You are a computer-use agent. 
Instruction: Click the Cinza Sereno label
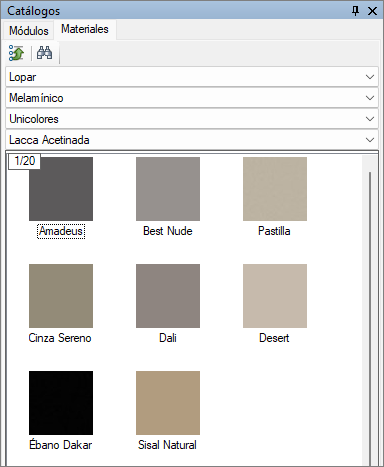tap(60, 338)
